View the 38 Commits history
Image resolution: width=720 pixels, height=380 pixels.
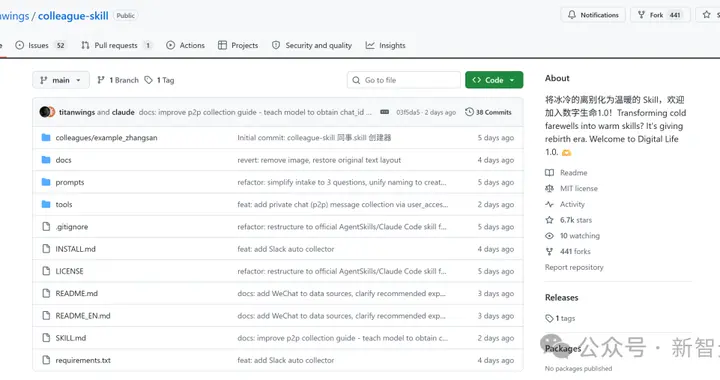tap(488, 112)
